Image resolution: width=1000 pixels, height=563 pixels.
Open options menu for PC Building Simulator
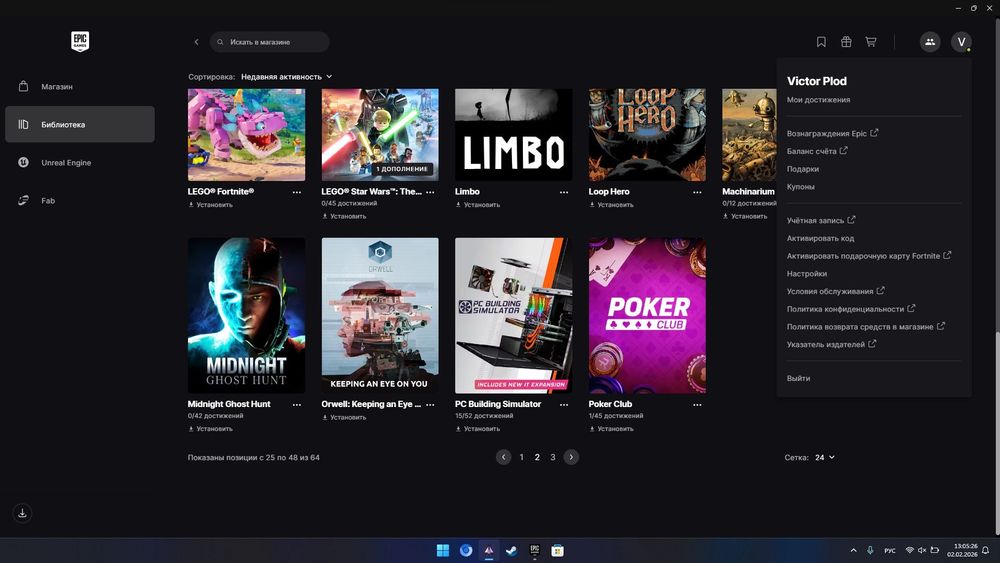(x=564, y=404)
